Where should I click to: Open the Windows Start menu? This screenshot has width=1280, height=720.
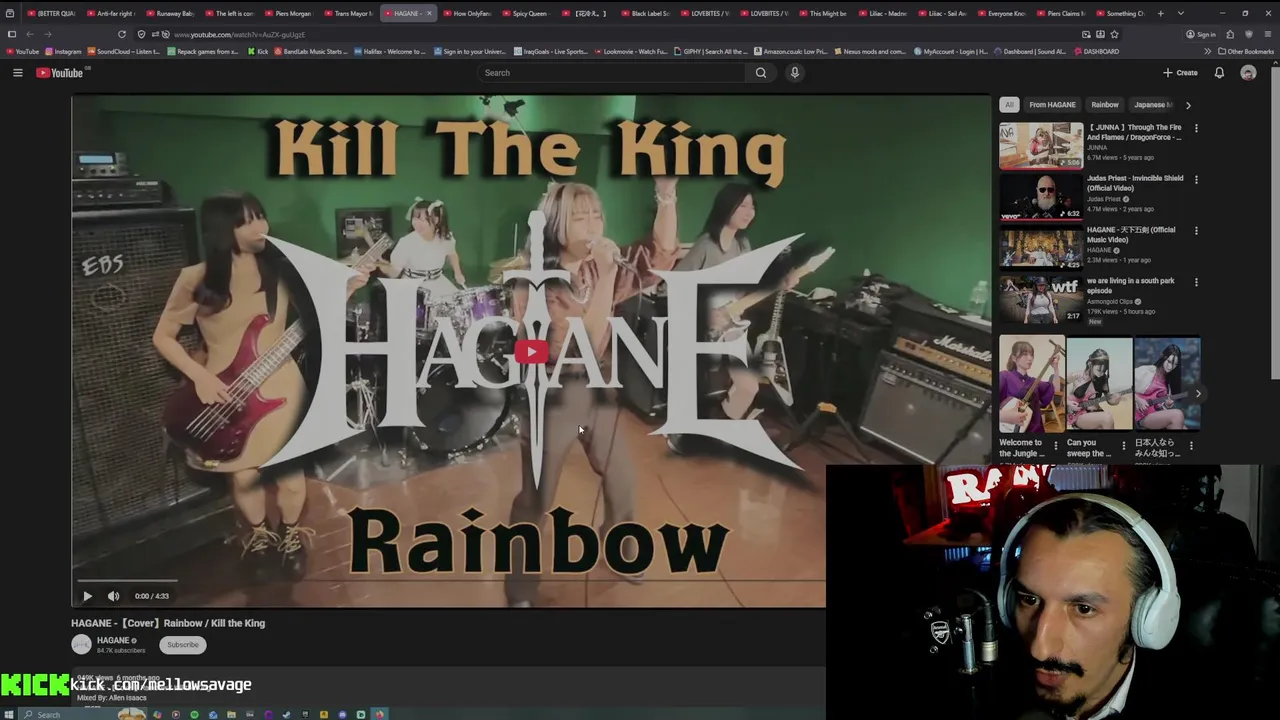coord(11,714)
